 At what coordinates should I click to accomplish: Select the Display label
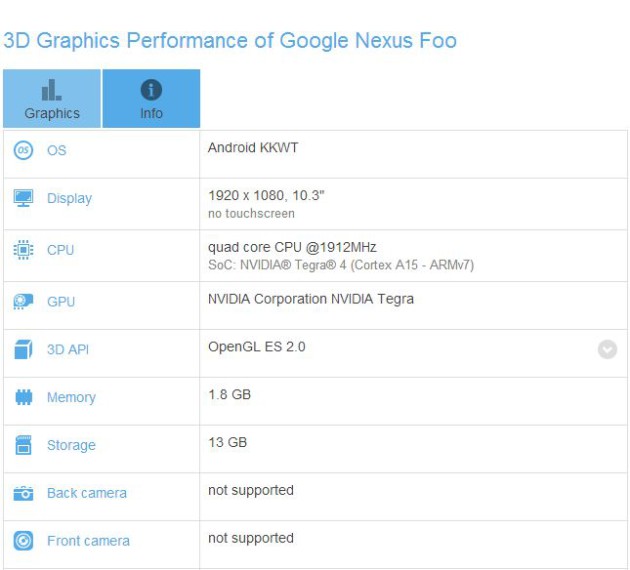[x=70, y=198]
